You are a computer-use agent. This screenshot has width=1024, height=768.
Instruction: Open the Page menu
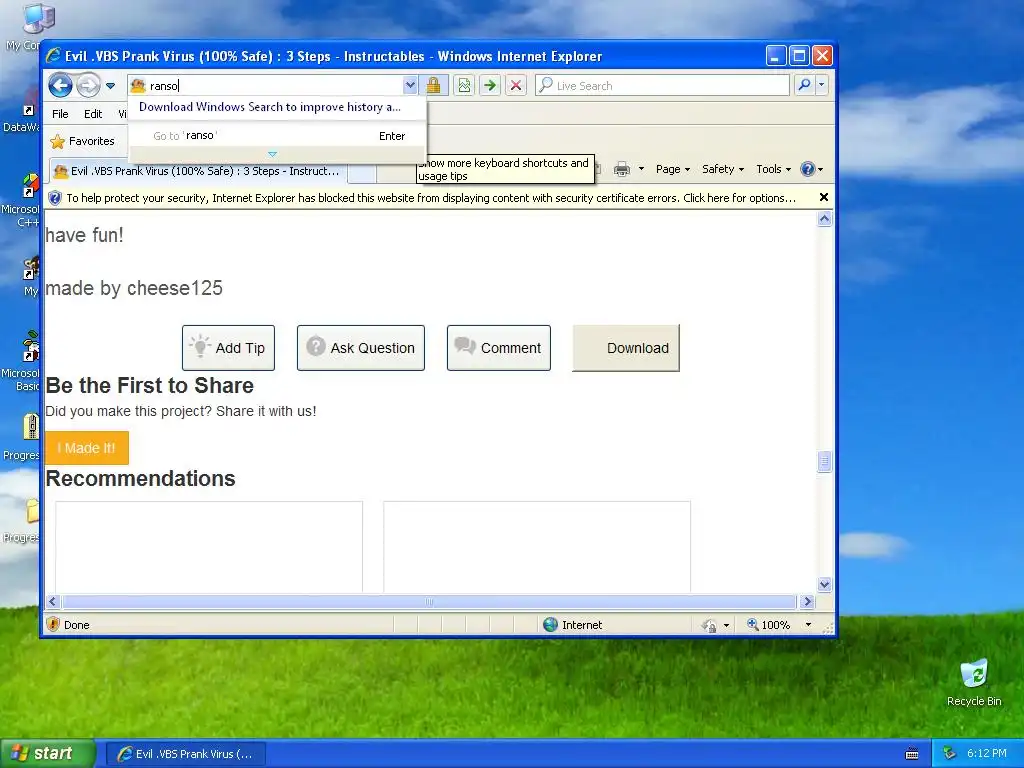click(x=673, y=169)
